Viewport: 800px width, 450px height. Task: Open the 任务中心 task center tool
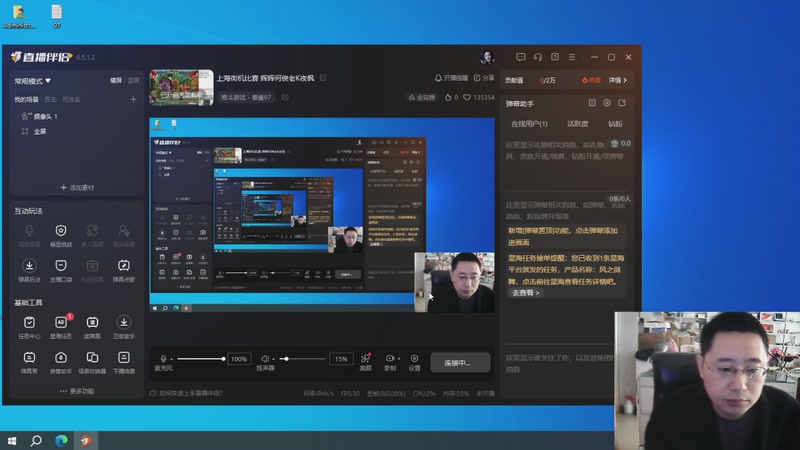[x=29, y=327]
